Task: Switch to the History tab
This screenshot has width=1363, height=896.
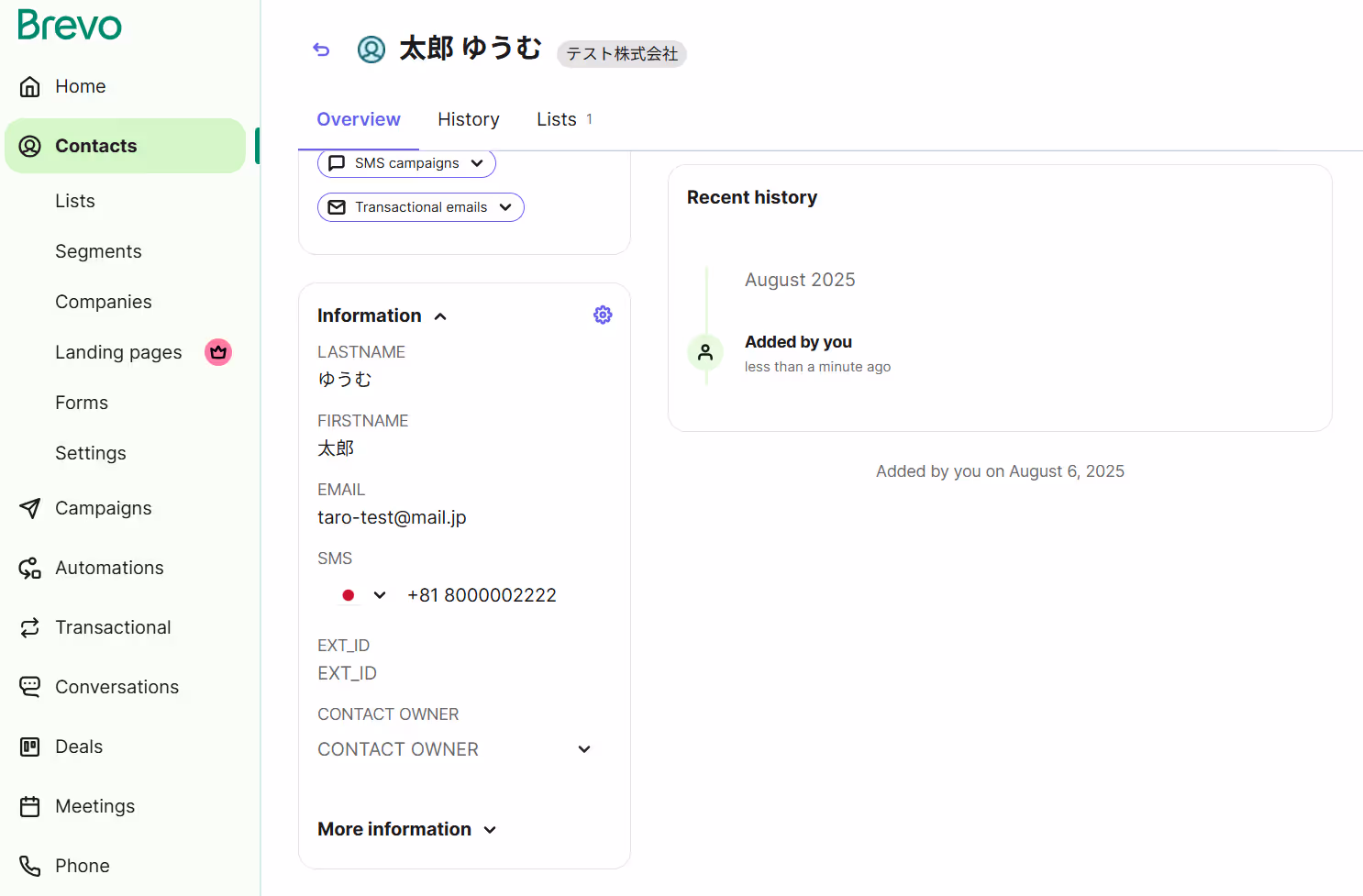Action: [x=469, y=119]
